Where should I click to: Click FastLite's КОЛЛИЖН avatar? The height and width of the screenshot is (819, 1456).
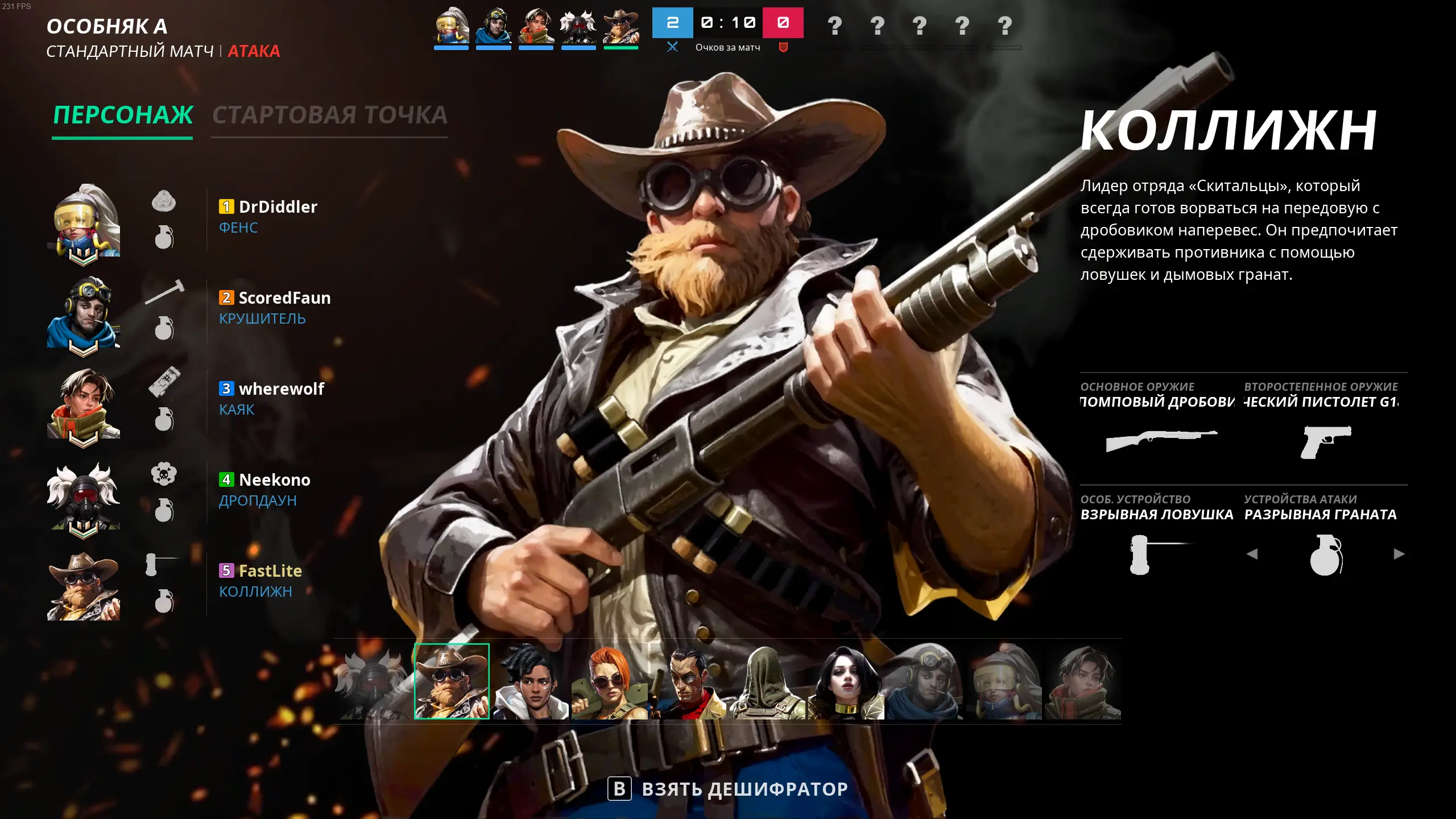[84, 586]
